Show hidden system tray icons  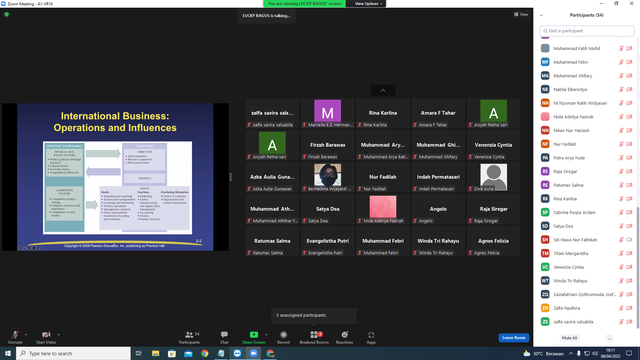[x=571, y=353]
